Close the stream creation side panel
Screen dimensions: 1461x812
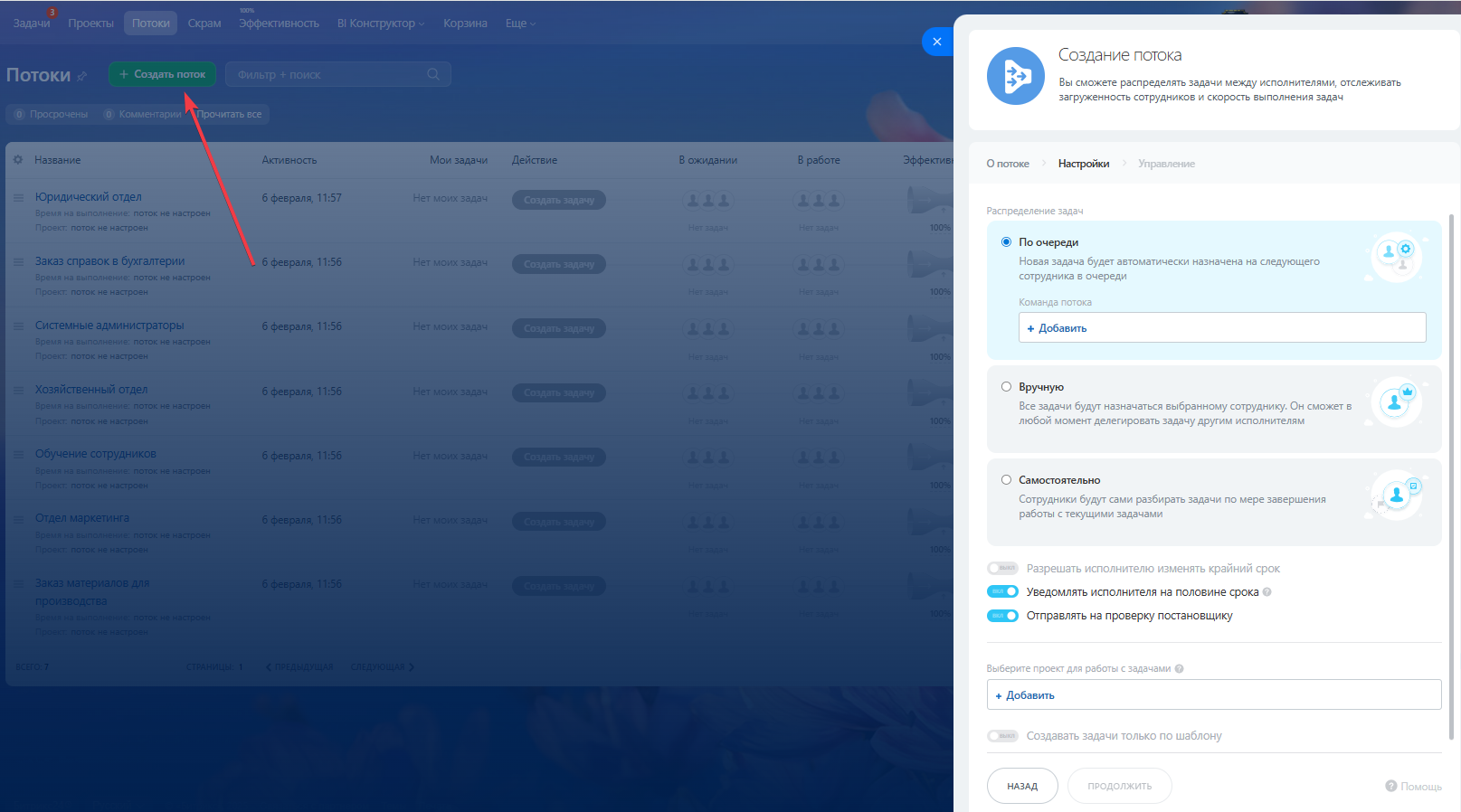[936, 42]
